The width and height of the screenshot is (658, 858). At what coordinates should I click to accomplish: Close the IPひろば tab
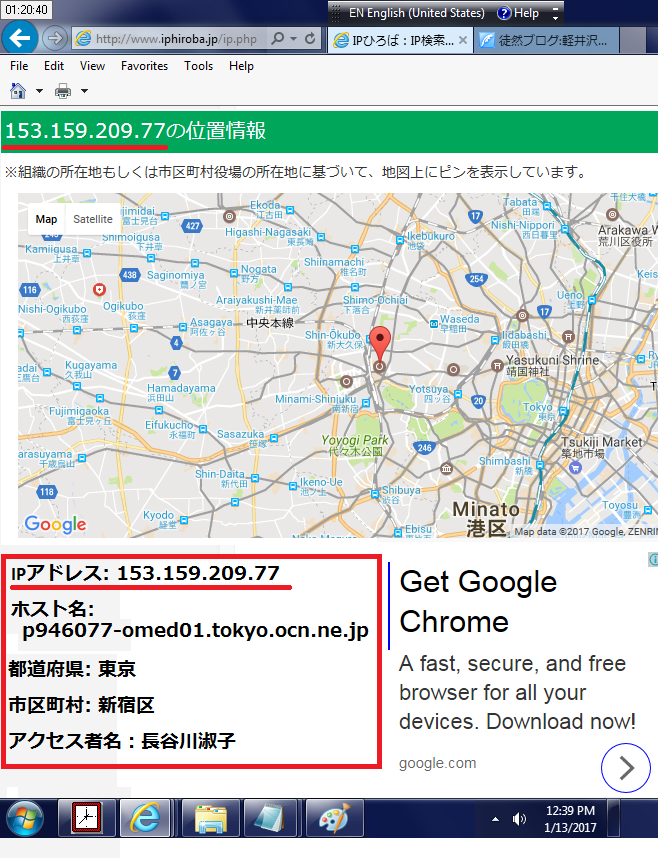click(x=463, y=40)
